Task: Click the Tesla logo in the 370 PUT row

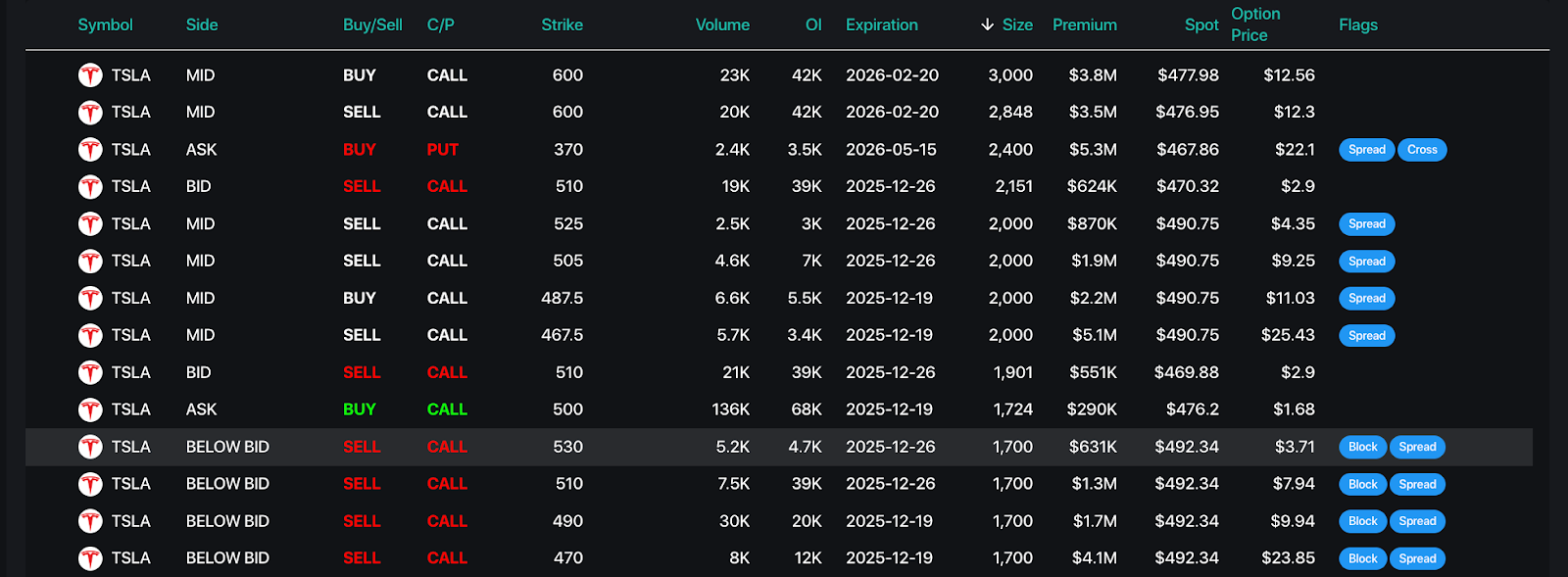Action: pos(90,150)
